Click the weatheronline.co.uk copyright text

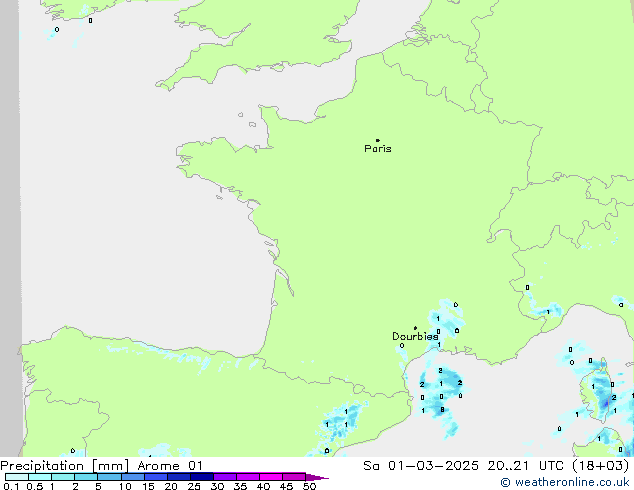565,482
